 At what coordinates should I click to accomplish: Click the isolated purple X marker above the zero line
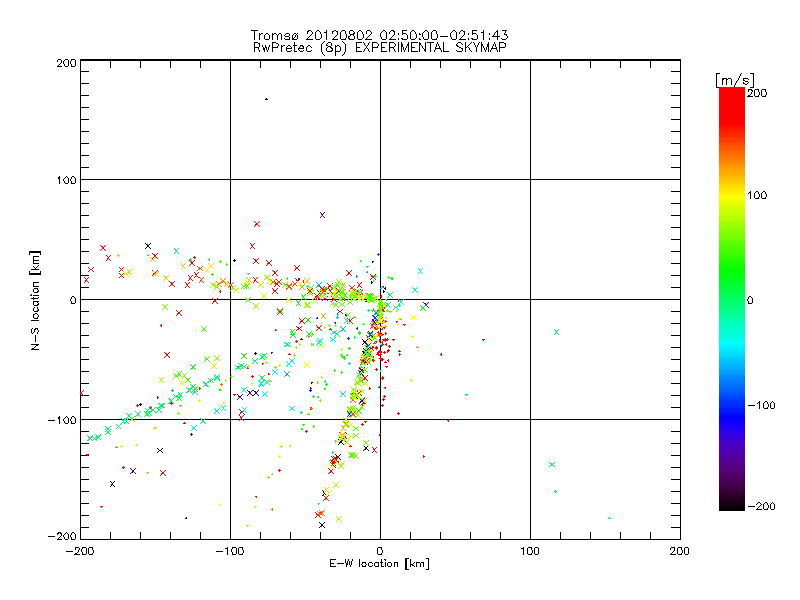(322, 215)
